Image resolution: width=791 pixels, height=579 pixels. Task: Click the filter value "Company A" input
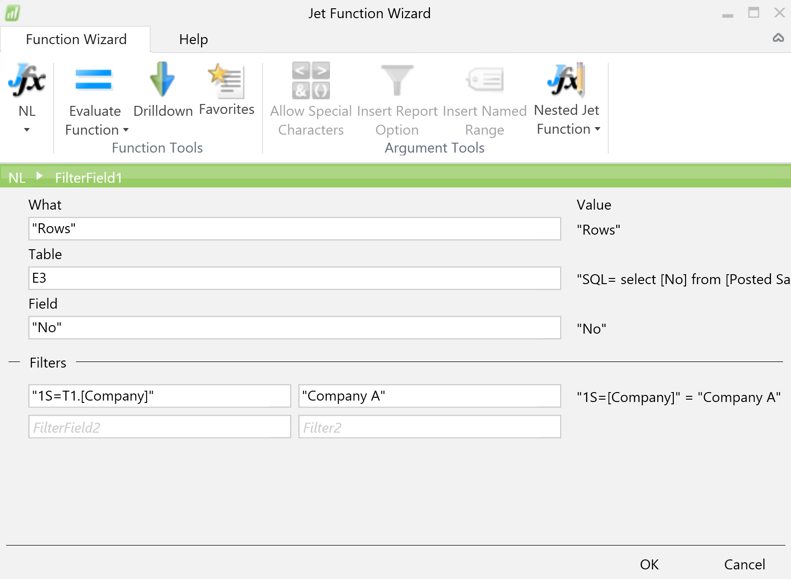click(x=429, y=396)
